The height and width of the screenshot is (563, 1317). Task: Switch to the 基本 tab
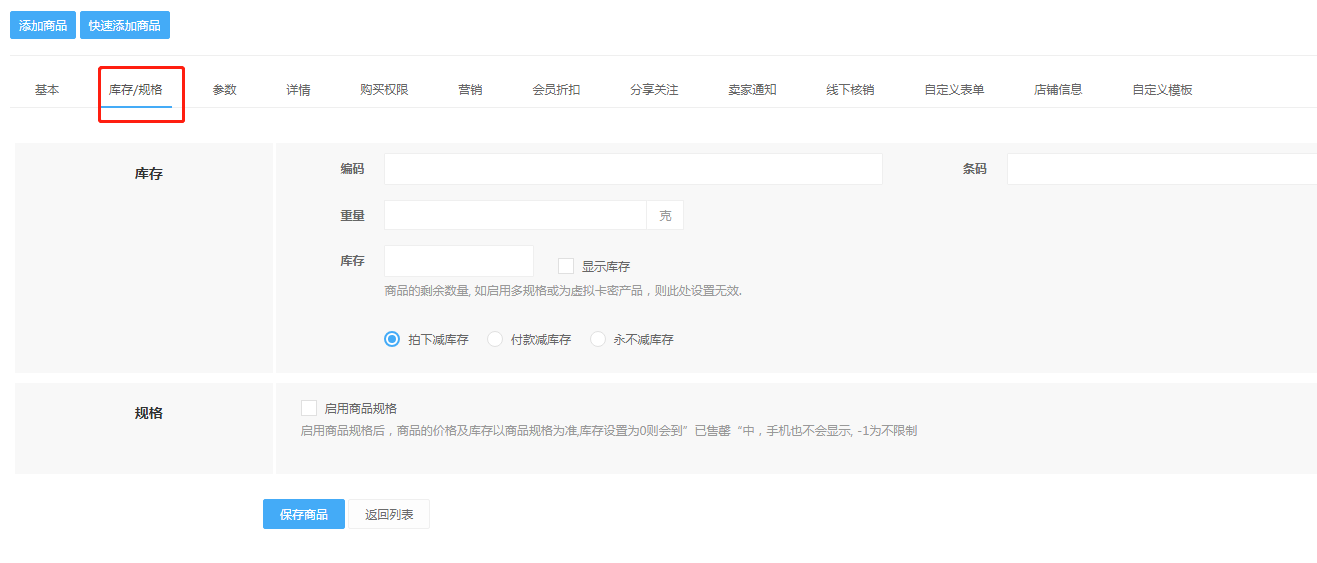pyautogui.click(x=47, y=90)
